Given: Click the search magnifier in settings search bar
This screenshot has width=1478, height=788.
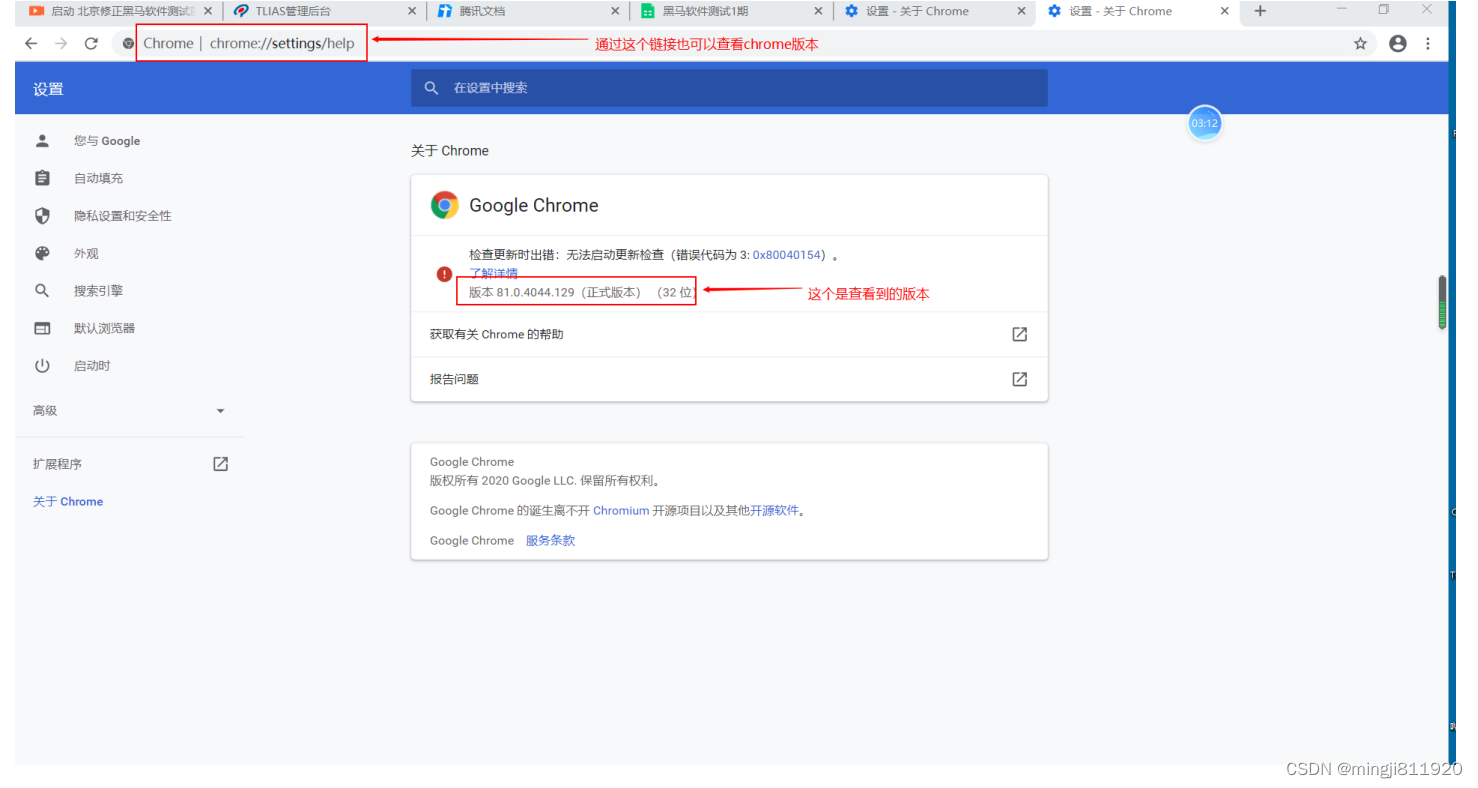Looking at the screenshot, I should pos(432,88).
